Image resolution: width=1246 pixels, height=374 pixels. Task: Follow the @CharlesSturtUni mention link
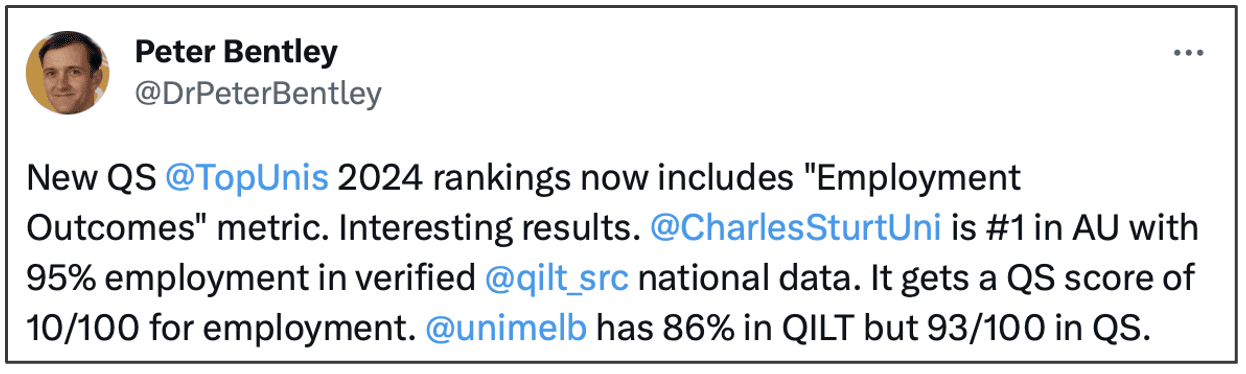tap(796, 228)
